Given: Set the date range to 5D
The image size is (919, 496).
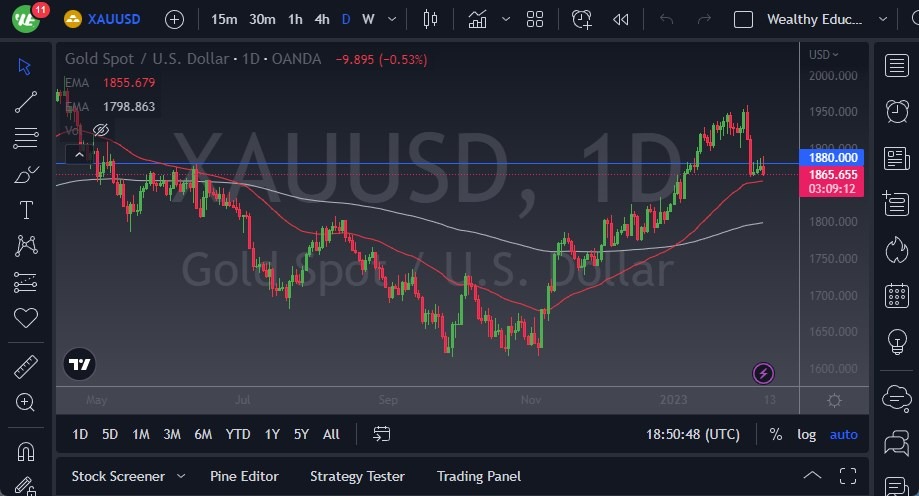Looking at the screenshot, I should coord(110,434).
